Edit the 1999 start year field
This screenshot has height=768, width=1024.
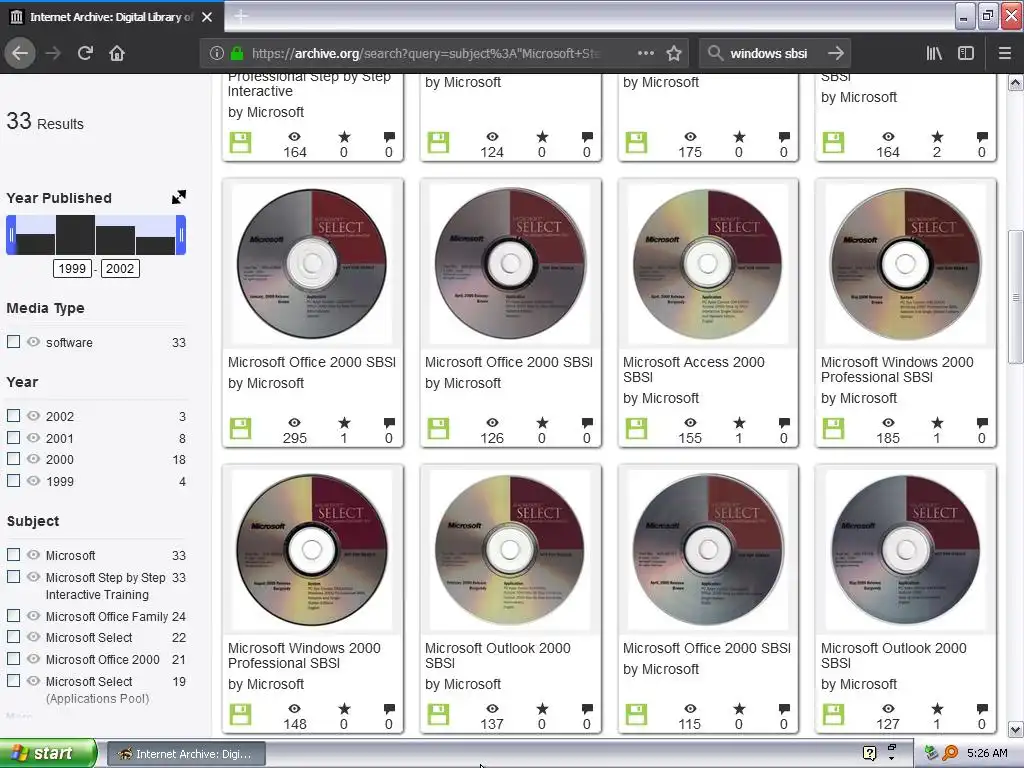[x=72, y=268]
